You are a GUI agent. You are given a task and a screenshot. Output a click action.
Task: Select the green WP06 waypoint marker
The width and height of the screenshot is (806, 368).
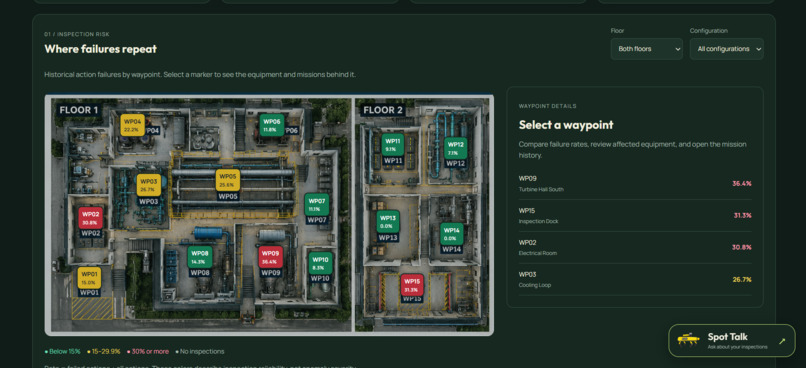(271, 125)
